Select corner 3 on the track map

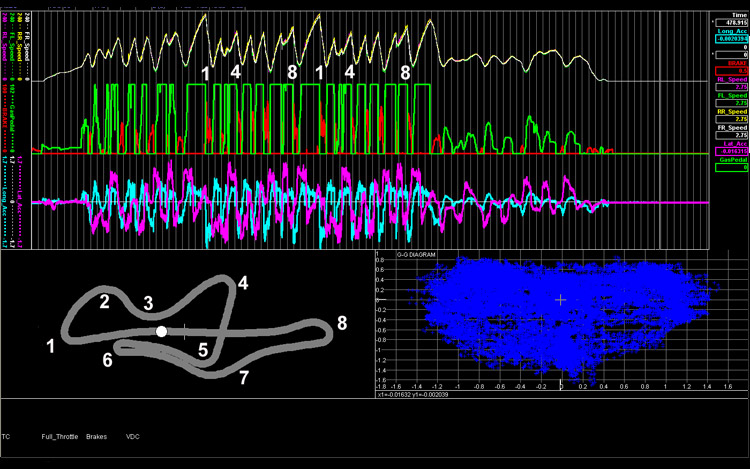click(x=147, y=303)
